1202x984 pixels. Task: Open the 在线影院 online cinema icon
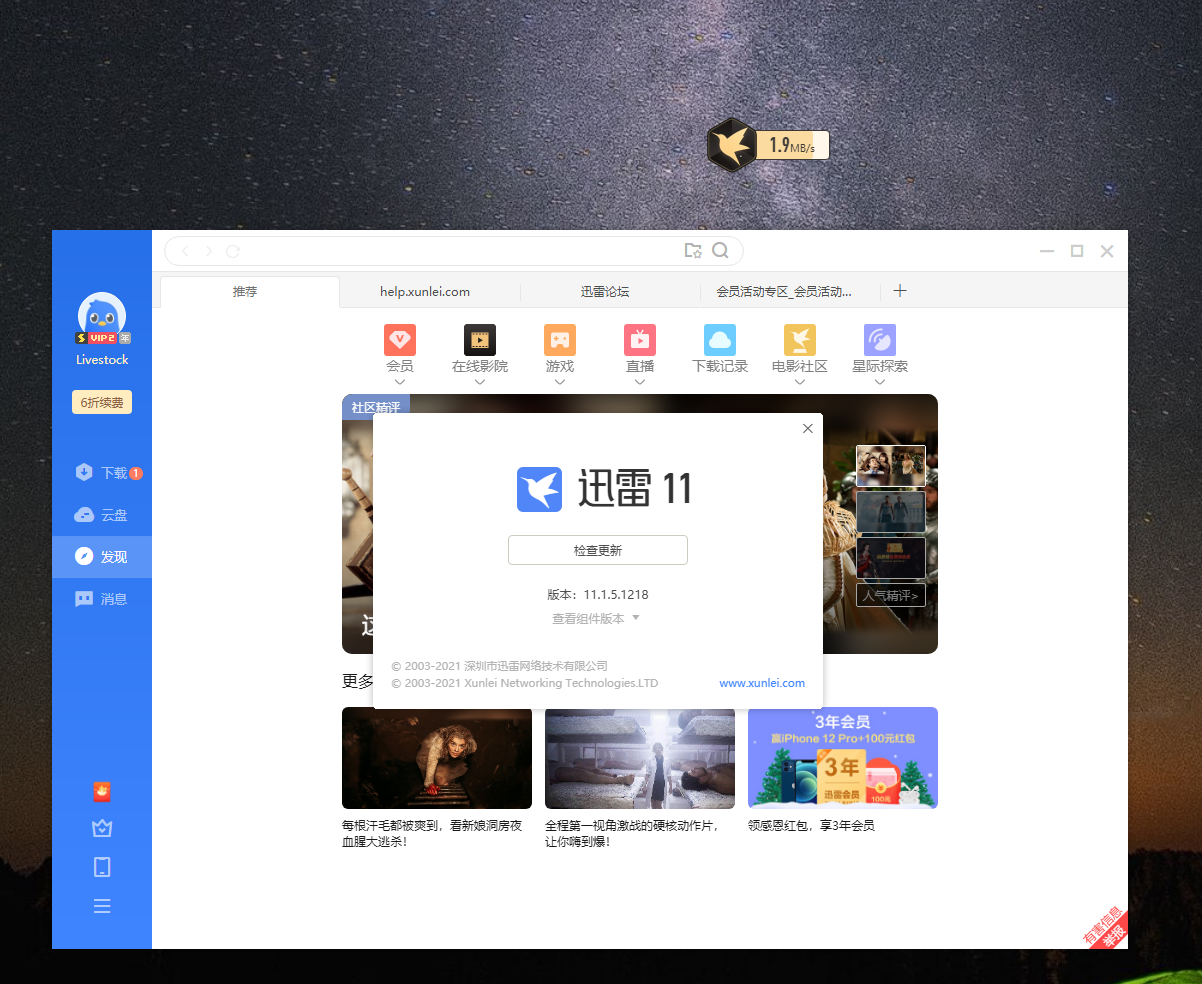[x=480, y=340]
